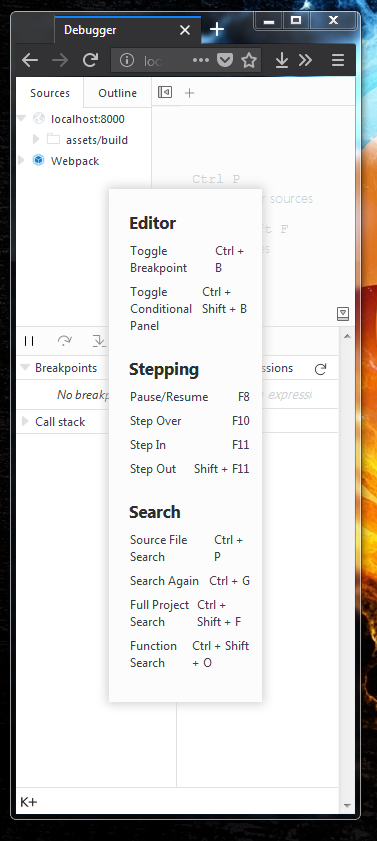
Task: Click the Step Out shortcut row
Action: click(x=190, y=469)
